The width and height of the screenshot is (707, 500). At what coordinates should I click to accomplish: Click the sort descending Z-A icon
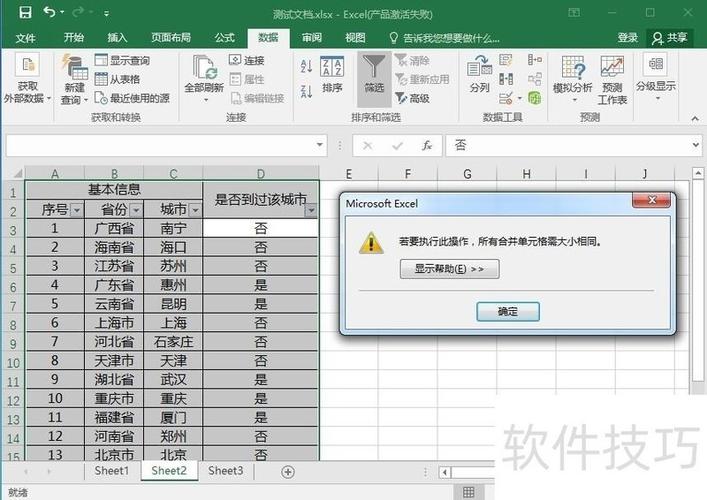[306, 92]
